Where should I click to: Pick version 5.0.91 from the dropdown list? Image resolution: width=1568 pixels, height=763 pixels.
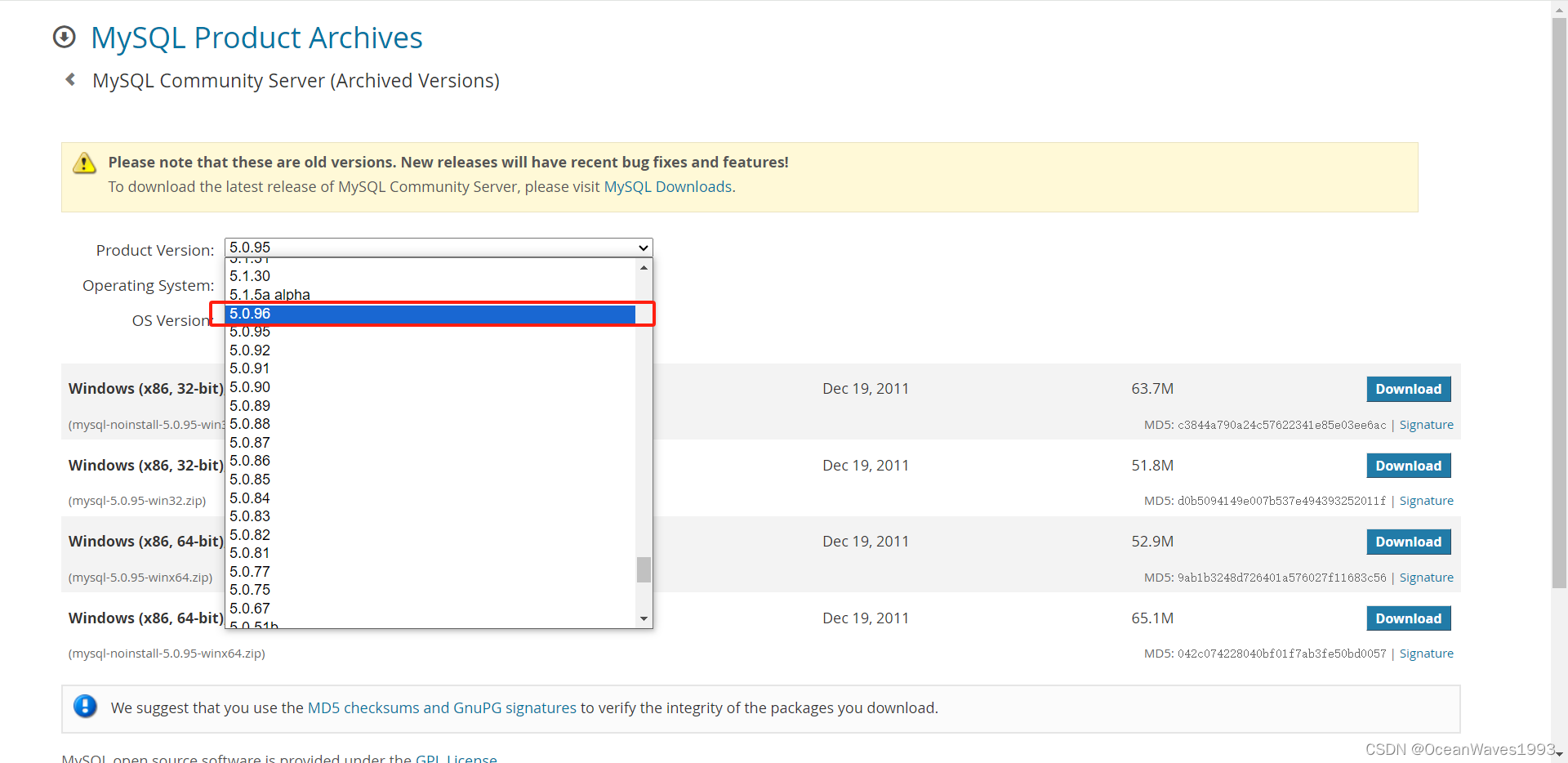[430, 368]
